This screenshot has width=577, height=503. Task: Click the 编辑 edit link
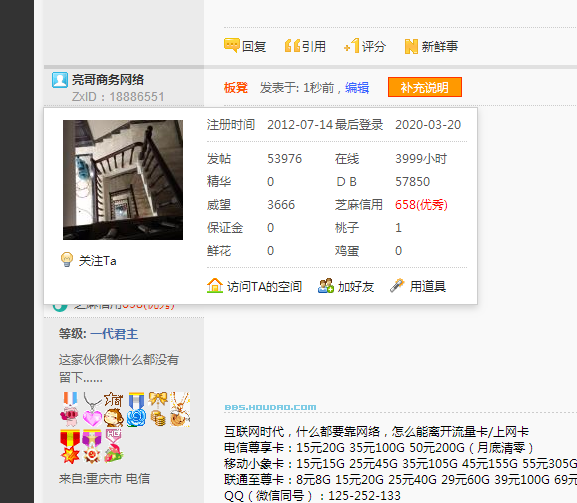(x=357, y=88)
